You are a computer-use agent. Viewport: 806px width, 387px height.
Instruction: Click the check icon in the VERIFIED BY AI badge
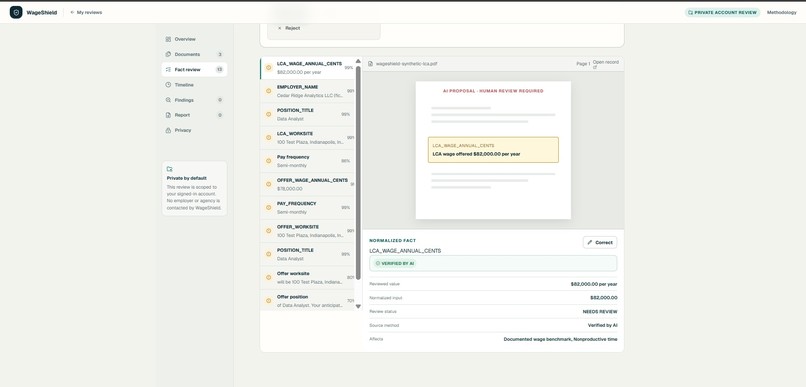[378, 263]
